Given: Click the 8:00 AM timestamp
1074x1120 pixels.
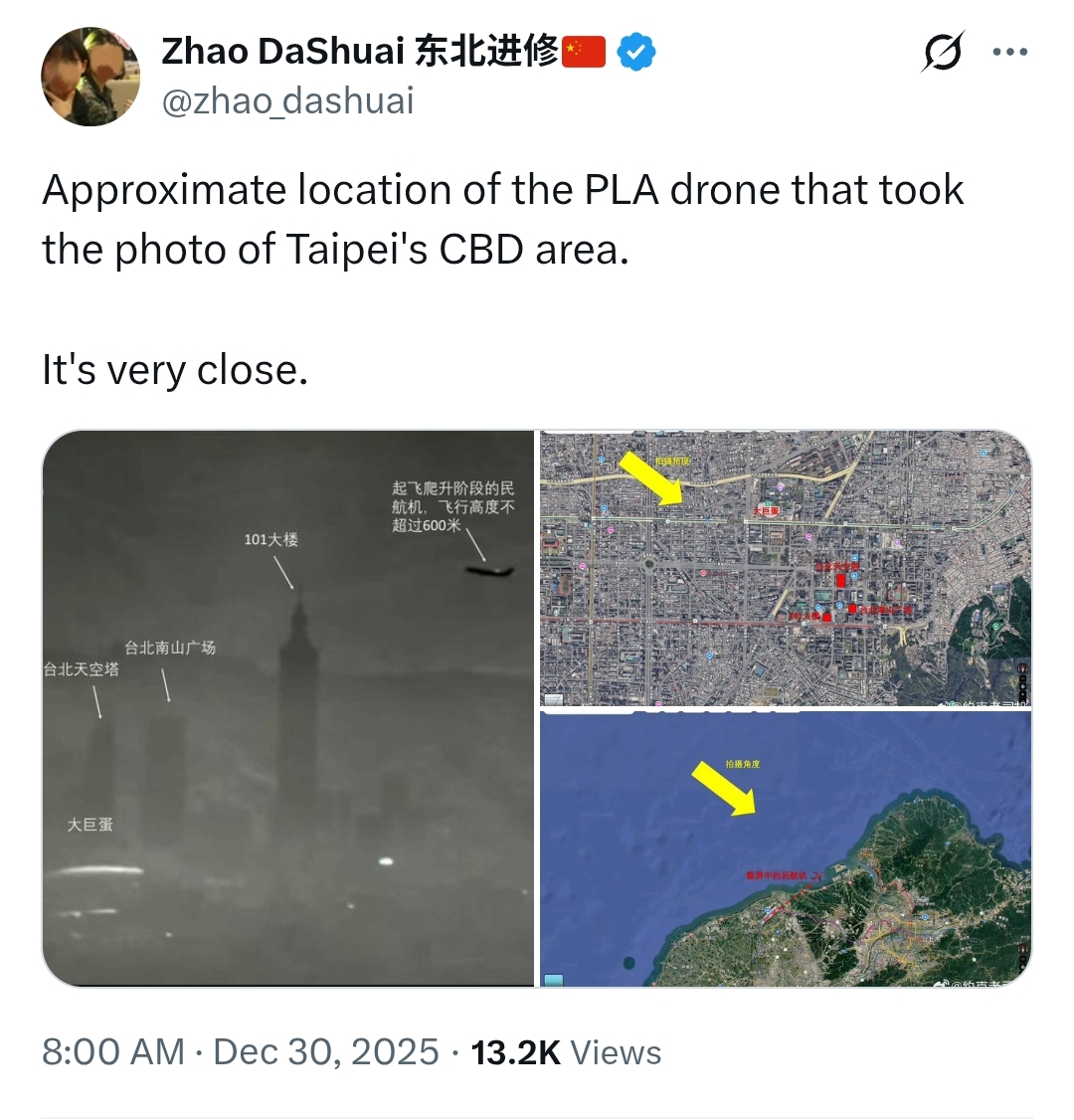Looking at the screenshot, I should click(x=112, y=1052).
